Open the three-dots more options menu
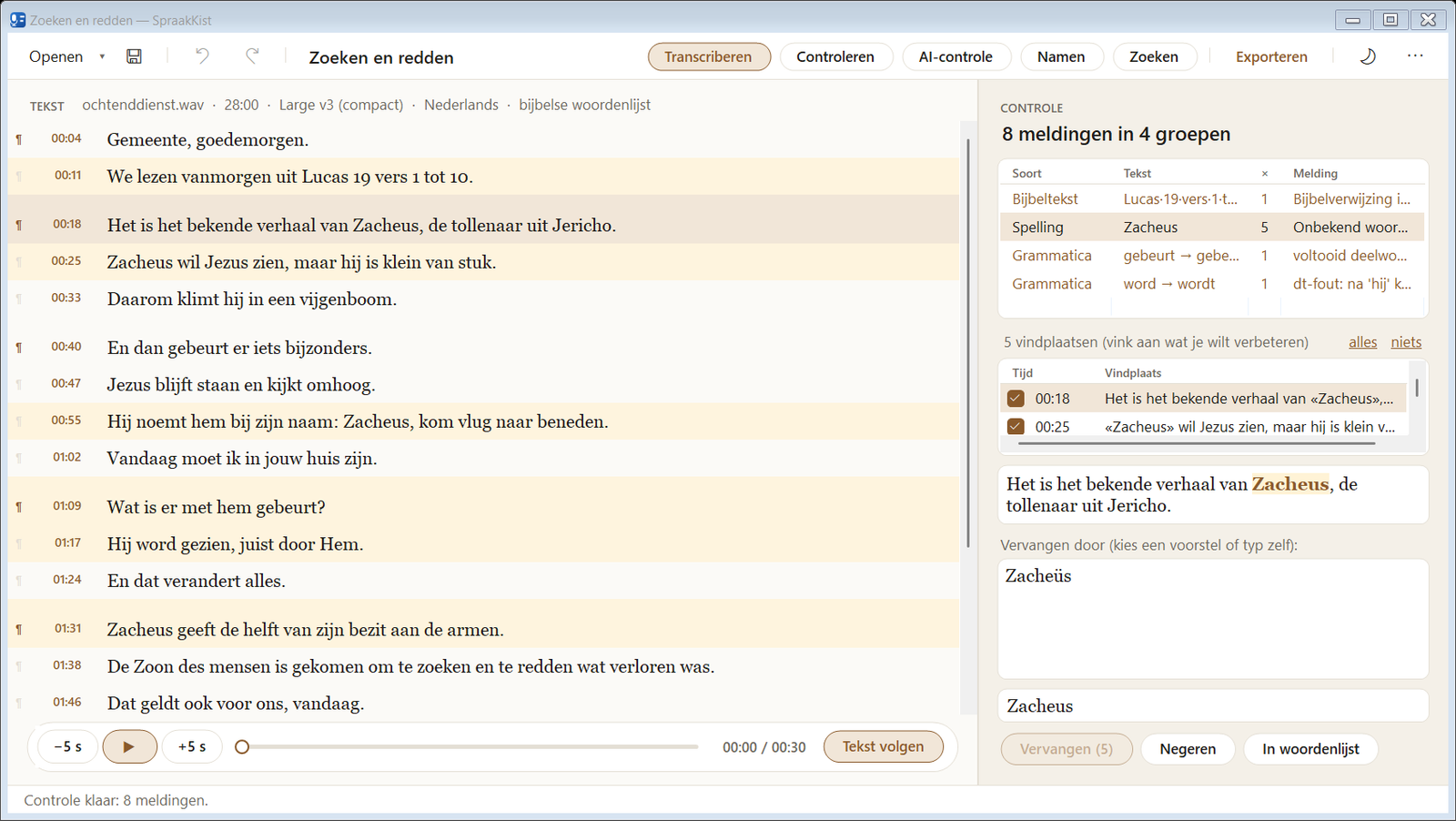Image resolution: width=1456 pixels, height=821 pixels. pyautogui.click(x=1415, y=56)
